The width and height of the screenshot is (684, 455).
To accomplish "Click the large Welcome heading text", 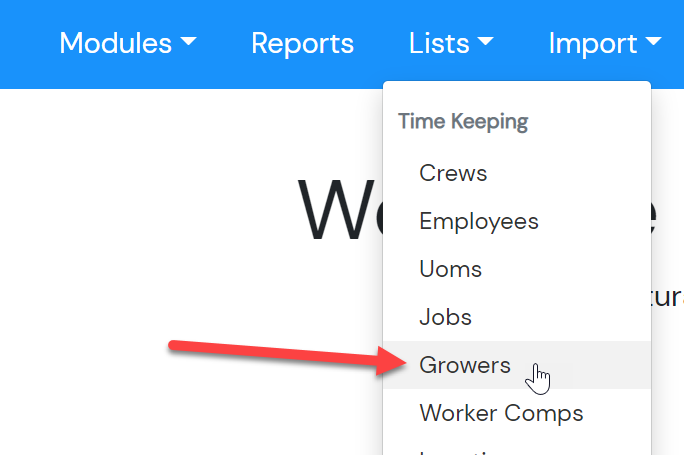I will click(x=340, y=209).
